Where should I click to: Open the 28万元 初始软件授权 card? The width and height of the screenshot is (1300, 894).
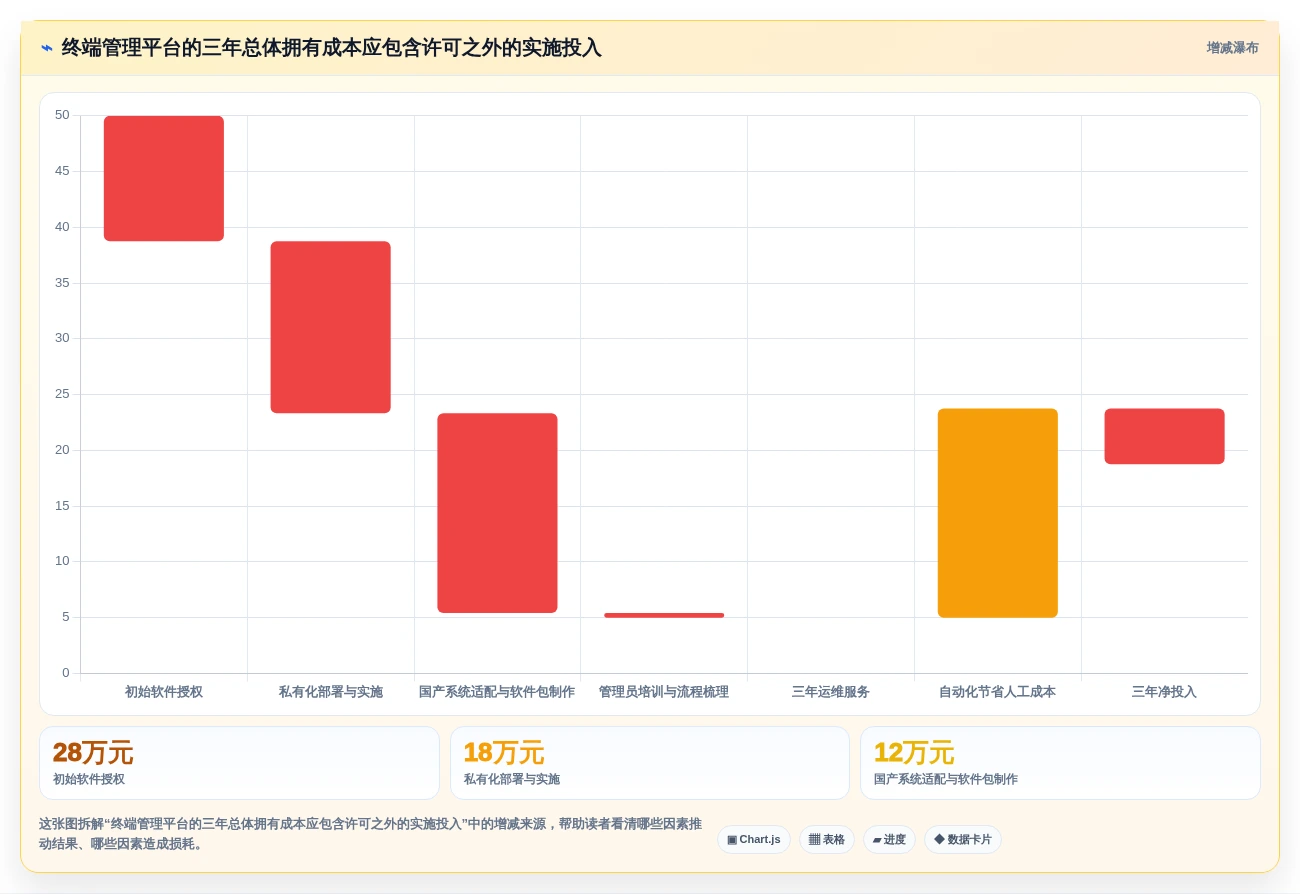tap(239, 763)
